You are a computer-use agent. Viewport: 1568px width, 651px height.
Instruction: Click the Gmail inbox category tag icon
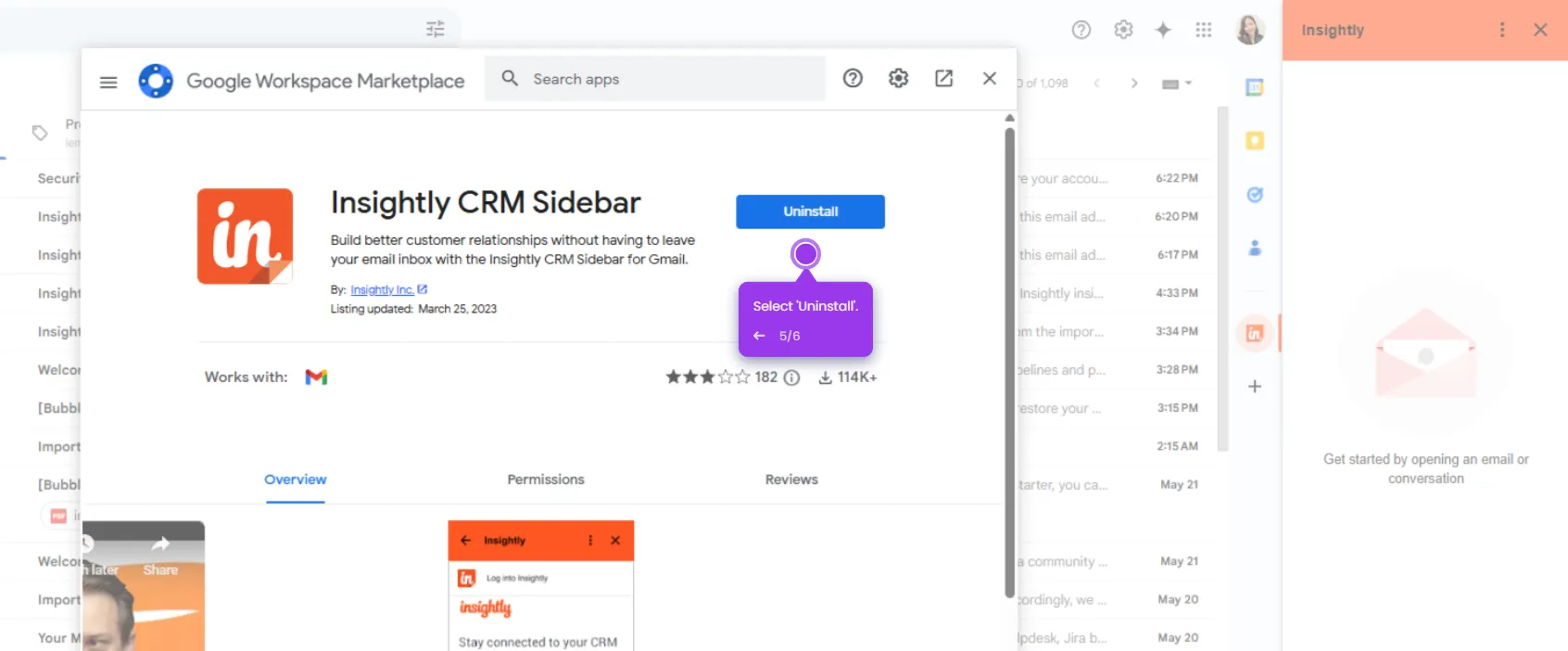40,133
